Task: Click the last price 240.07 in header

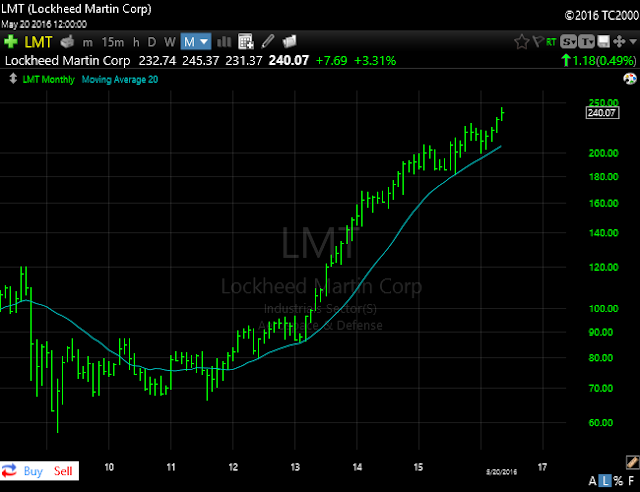Action: click(x=289, y=61)
